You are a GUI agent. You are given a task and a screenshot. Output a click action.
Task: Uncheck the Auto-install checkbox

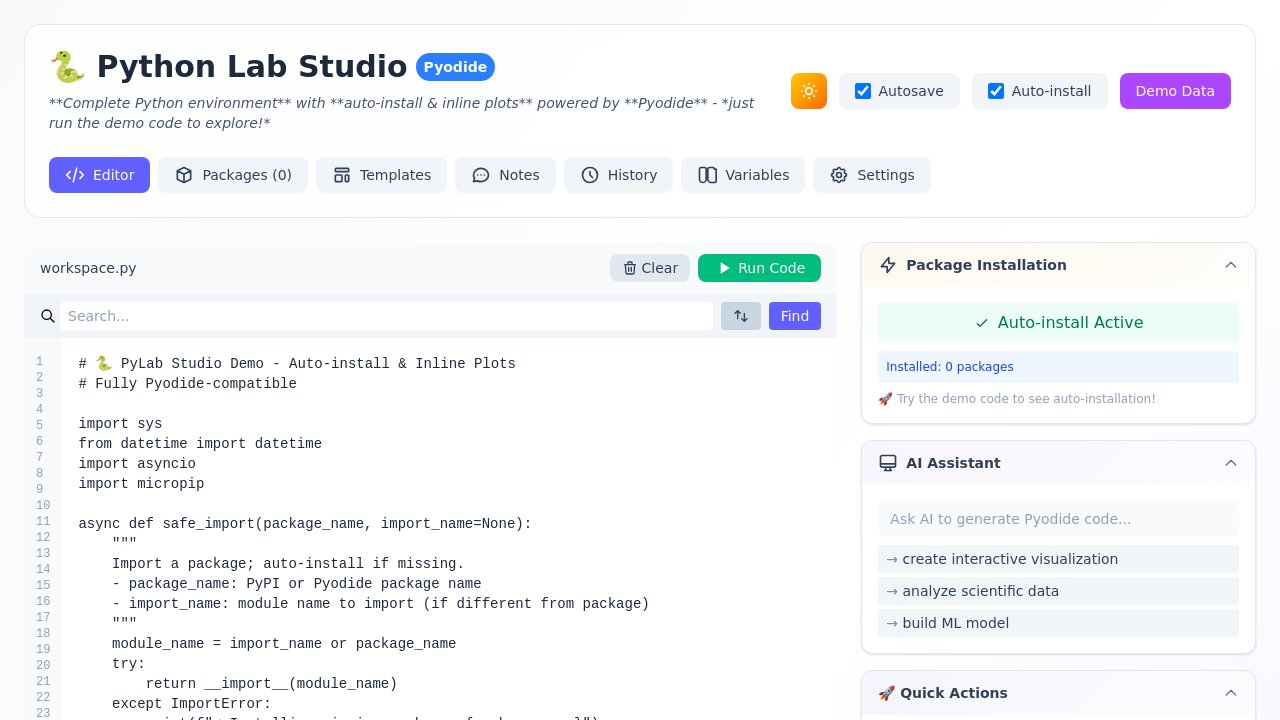996,91
